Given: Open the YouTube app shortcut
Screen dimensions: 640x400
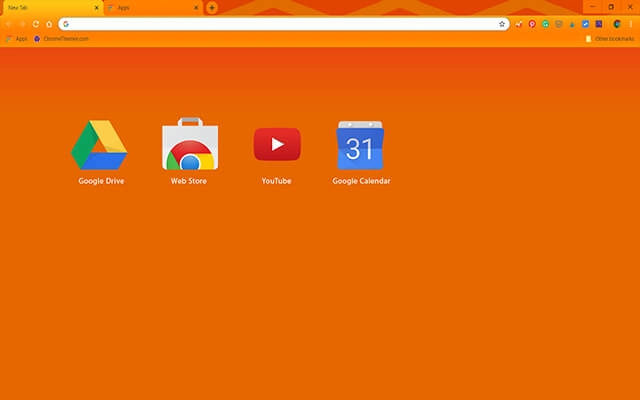Looking at the screenshot, I should tap(277, 144).
